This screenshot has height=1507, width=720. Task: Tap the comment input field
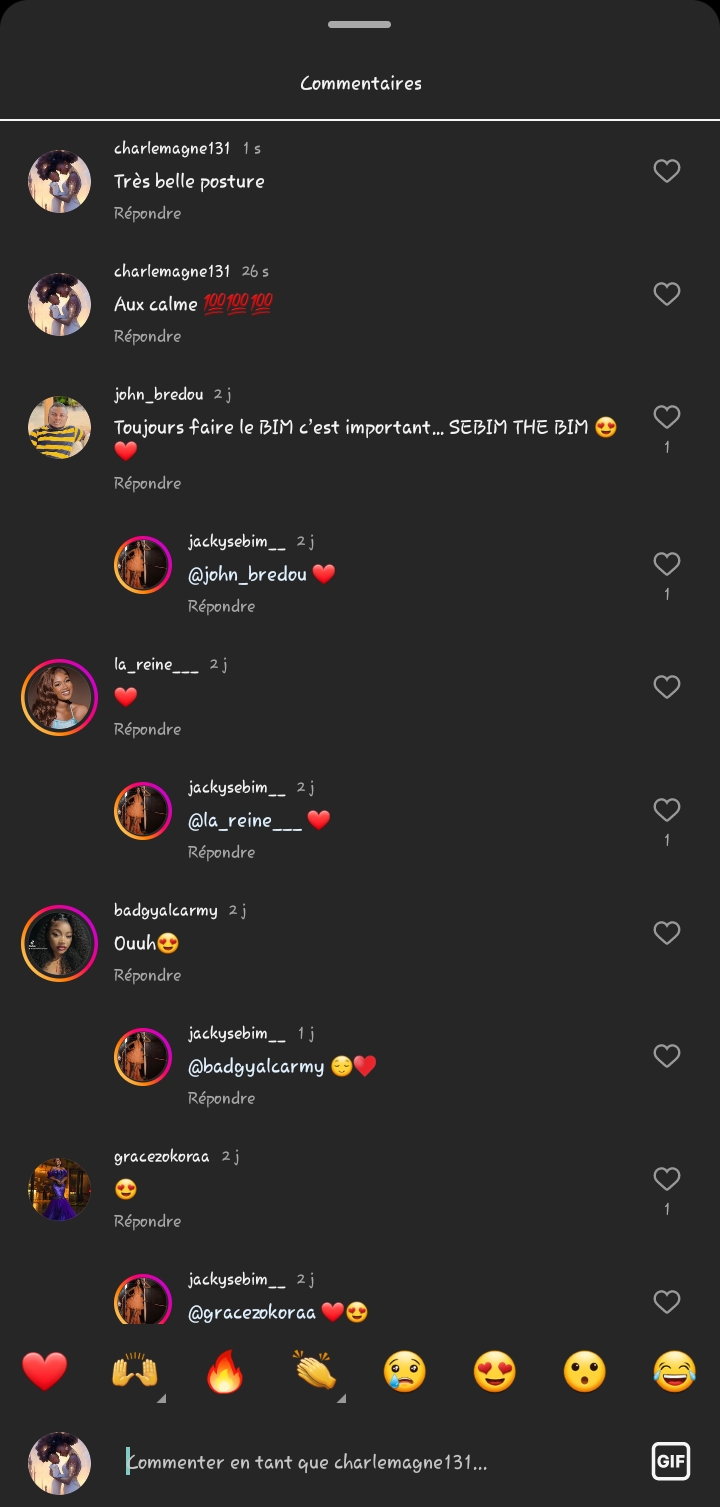pos(380,1462)
